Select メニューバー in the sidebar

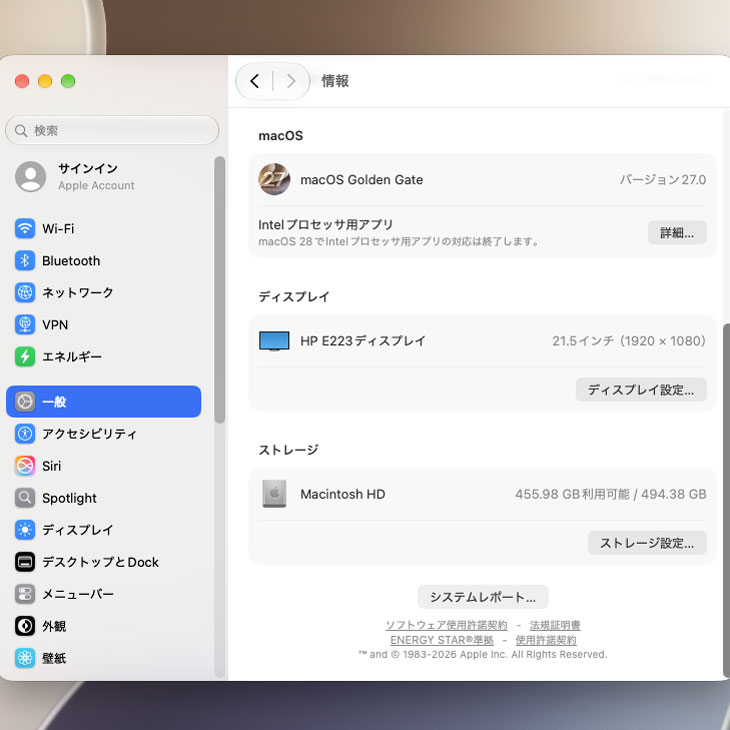[103, 594]
